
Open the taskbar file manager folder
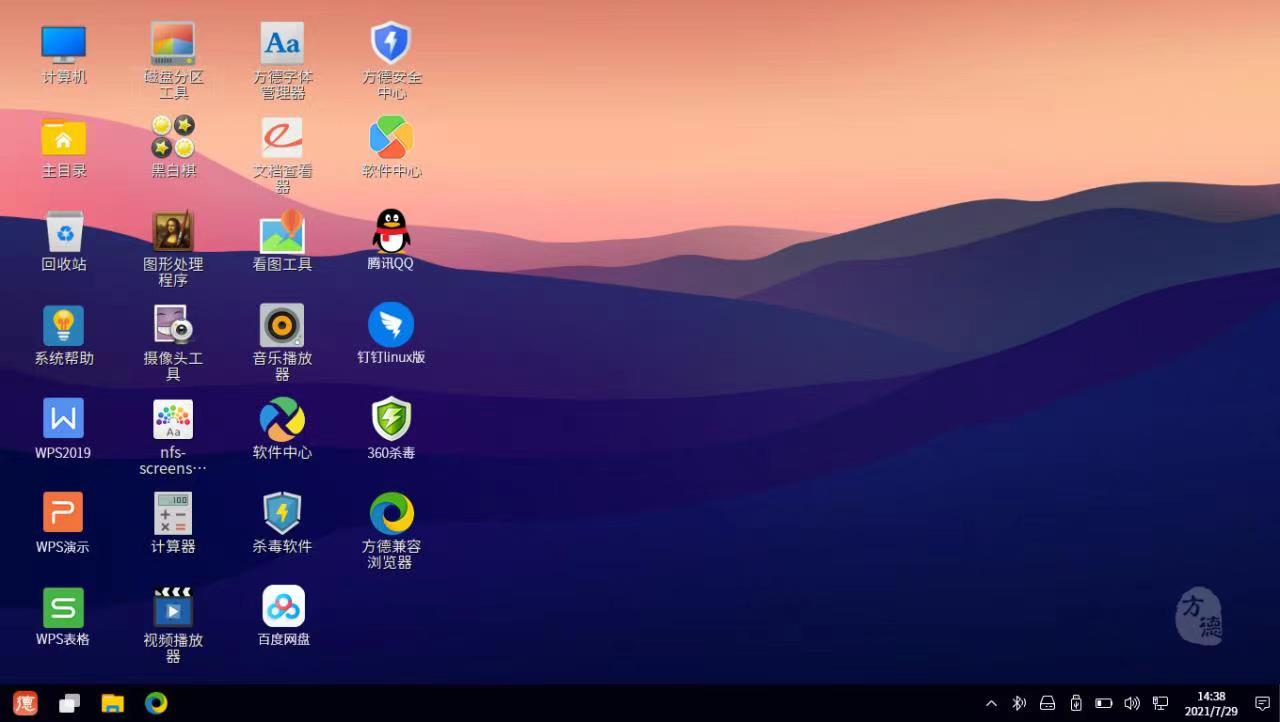pyautogui.click(x=112, y=703)
